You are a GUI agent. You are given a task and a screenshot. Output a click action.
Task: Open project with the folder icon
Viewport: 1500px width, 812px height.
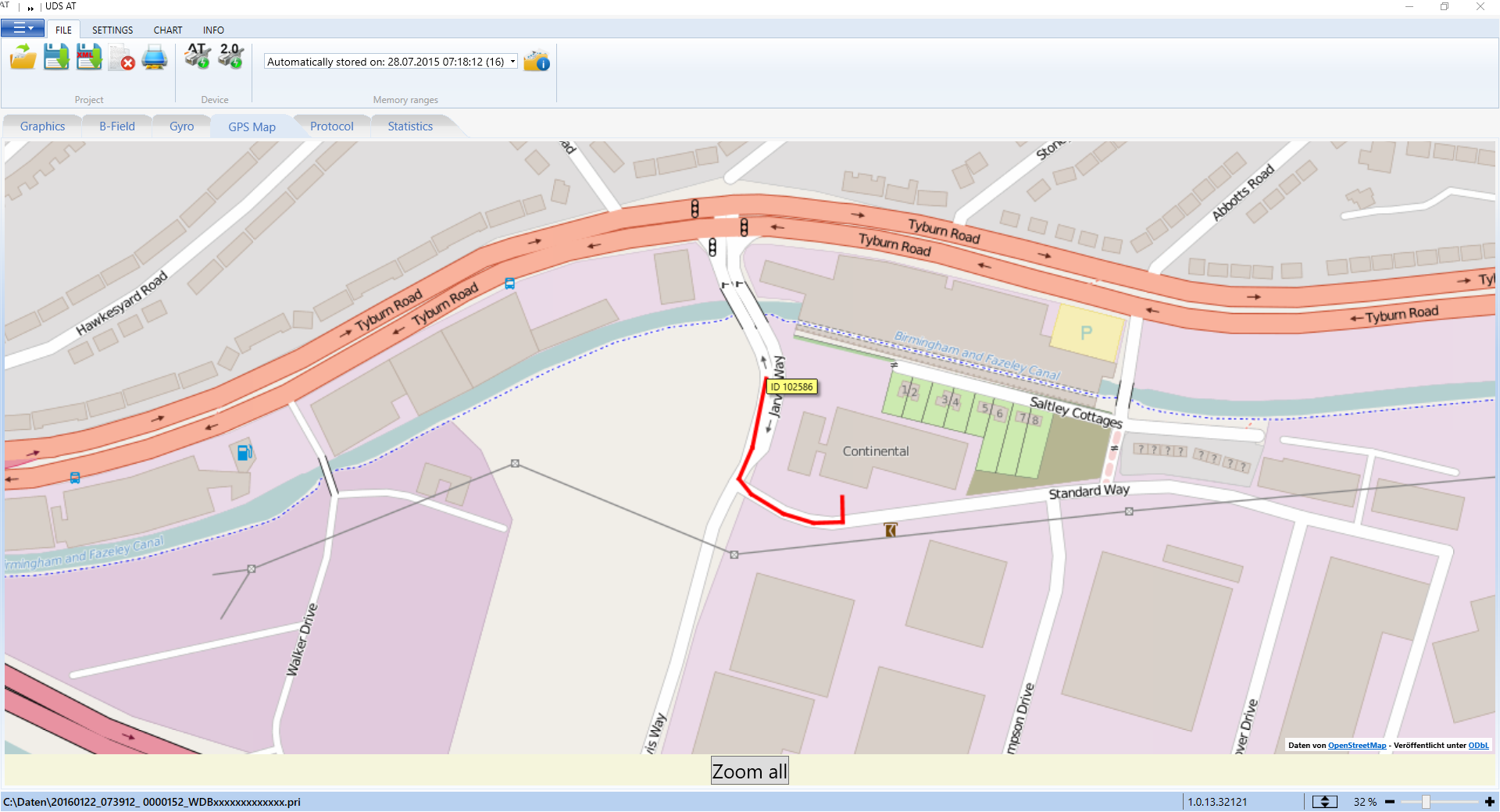click(x=23, y=58)
